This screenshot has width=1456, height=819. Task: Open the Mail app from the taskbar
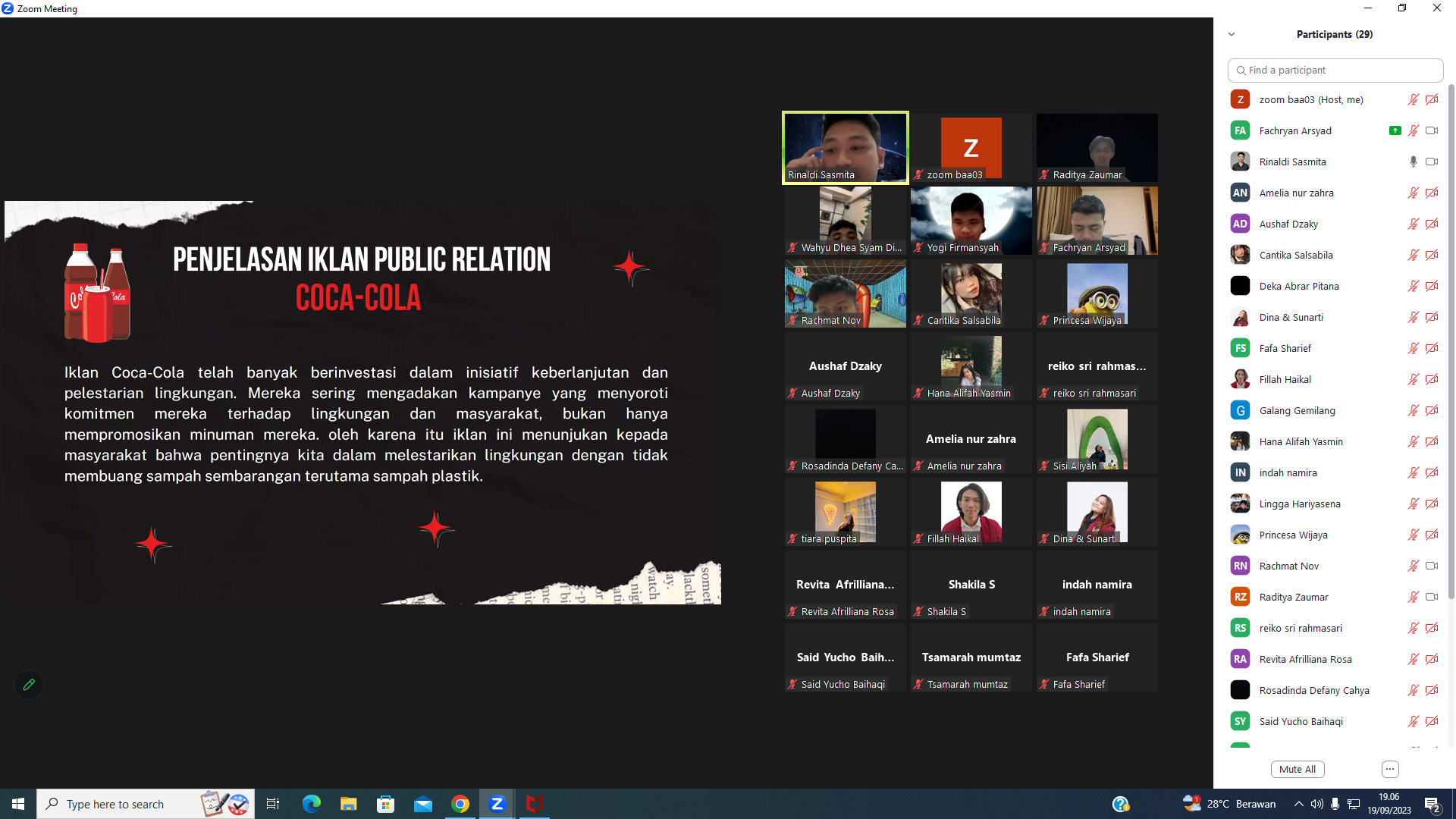pyautogui.click(x=422, y=804)
